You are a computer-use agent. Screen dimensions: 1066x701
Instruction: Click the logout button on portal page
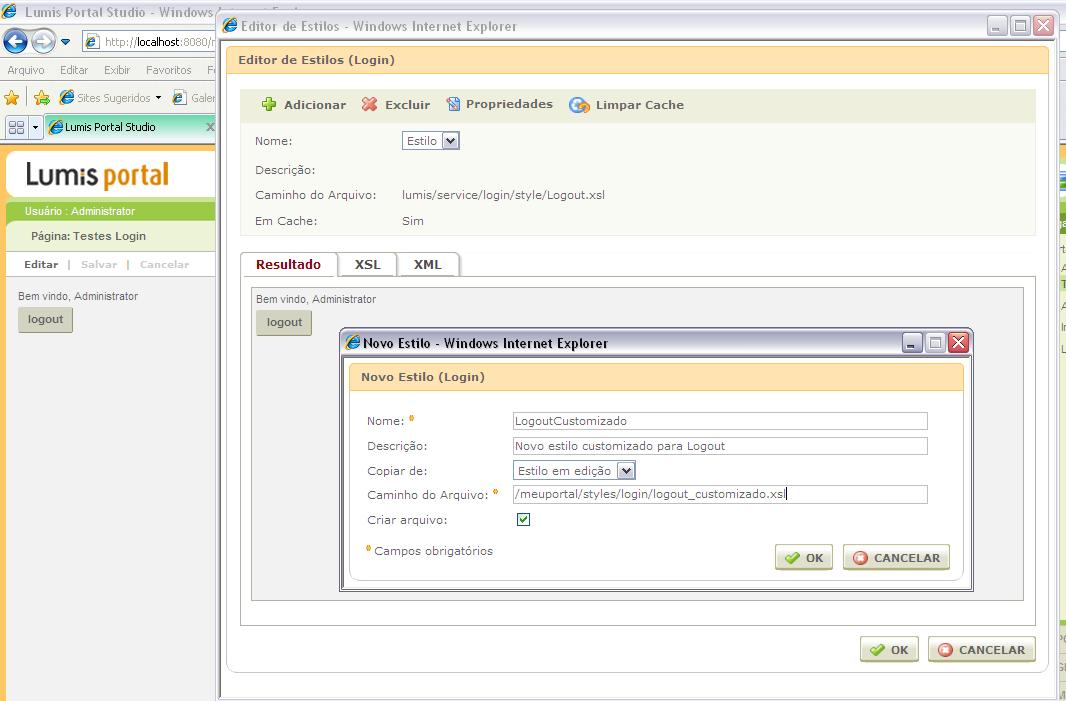[46, 320]
